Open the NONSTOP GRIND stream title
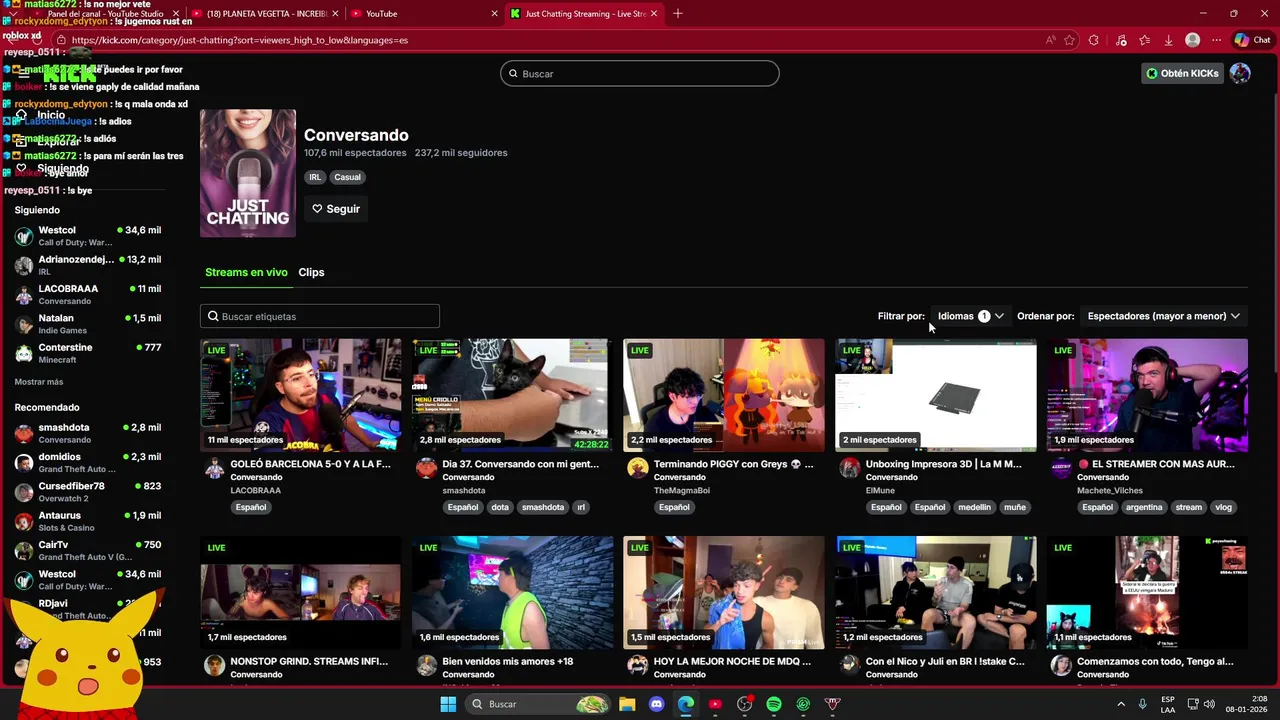This screenshot has width=1280, height=720. pyautogui.click(x=309, y=661)
